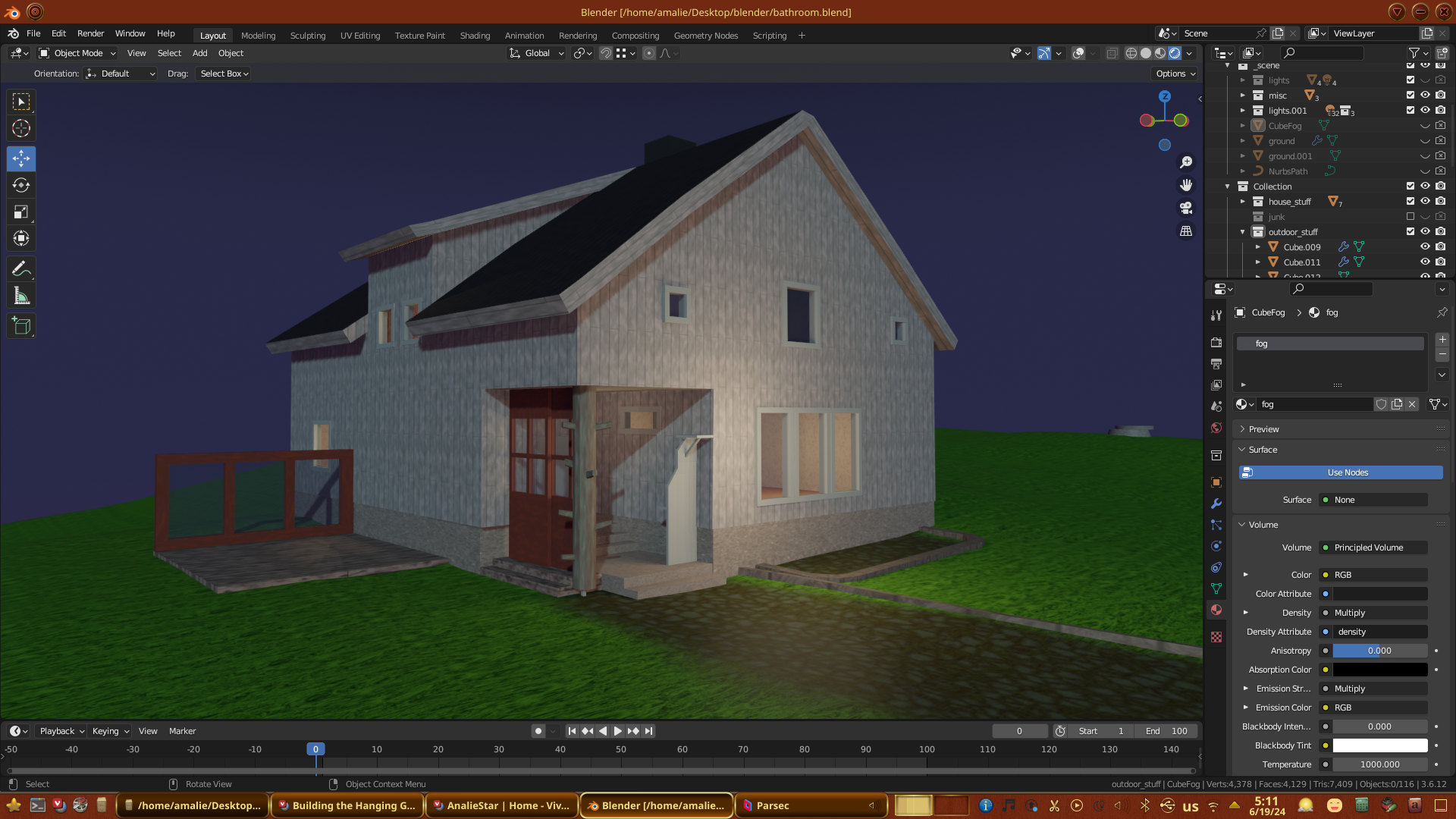The height and width of the screenshot is (819, 1456).
Task: Open the Object Mode dropdown
Action: (77, 53)
